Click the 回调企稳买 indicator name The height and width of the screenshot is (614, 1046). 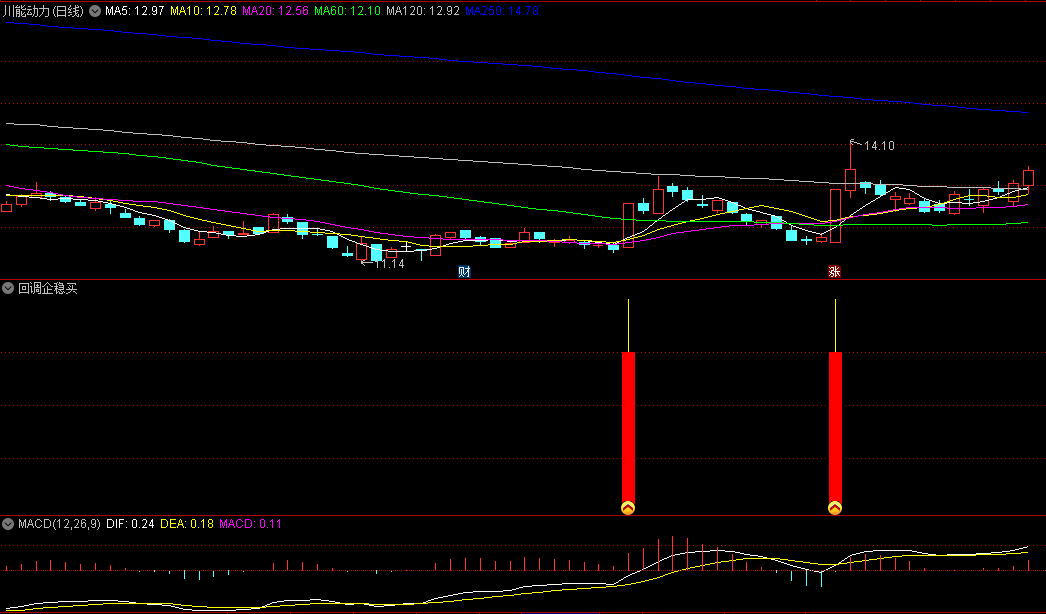click(x=47, y=288)
